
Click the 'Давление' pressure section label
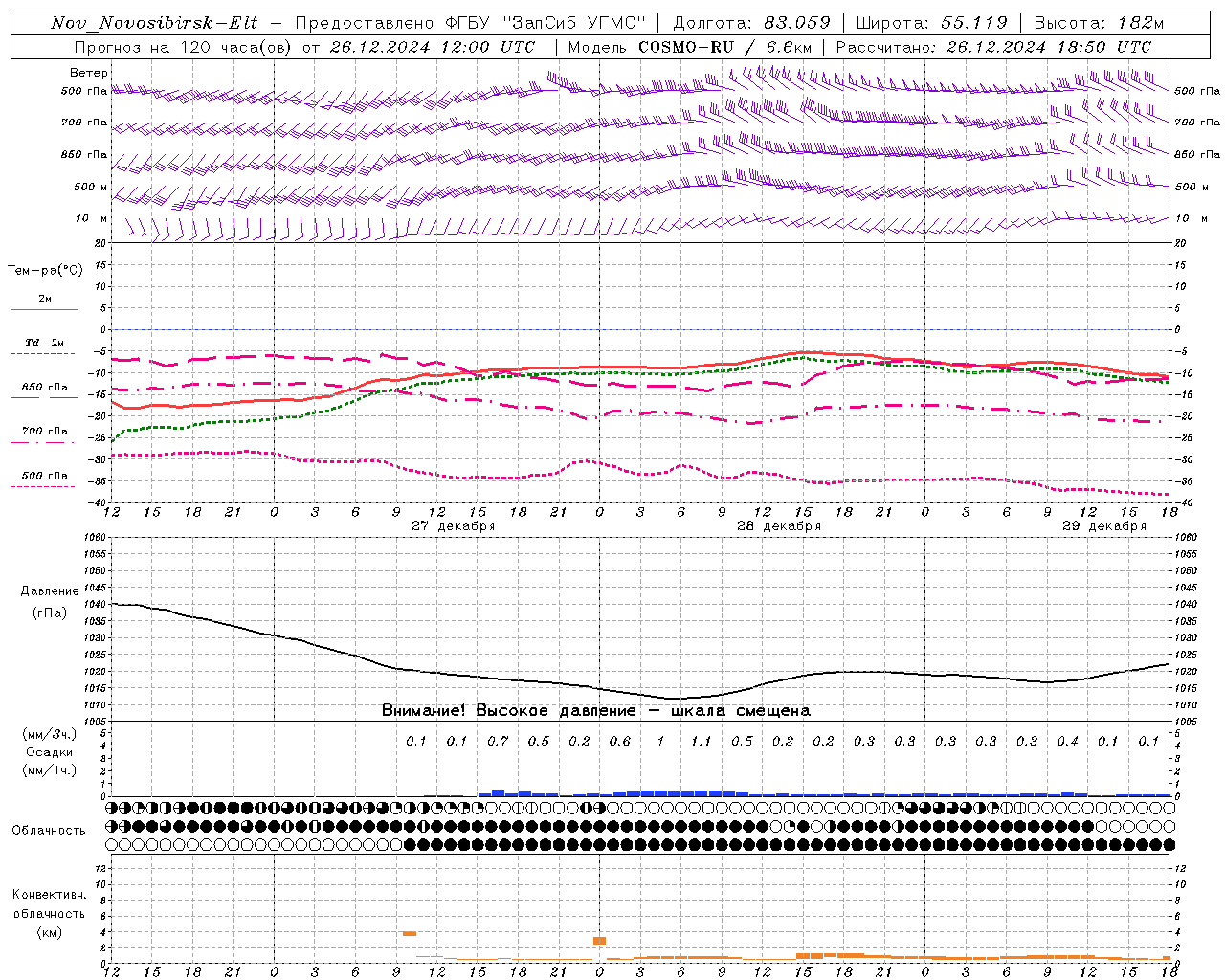48,591
